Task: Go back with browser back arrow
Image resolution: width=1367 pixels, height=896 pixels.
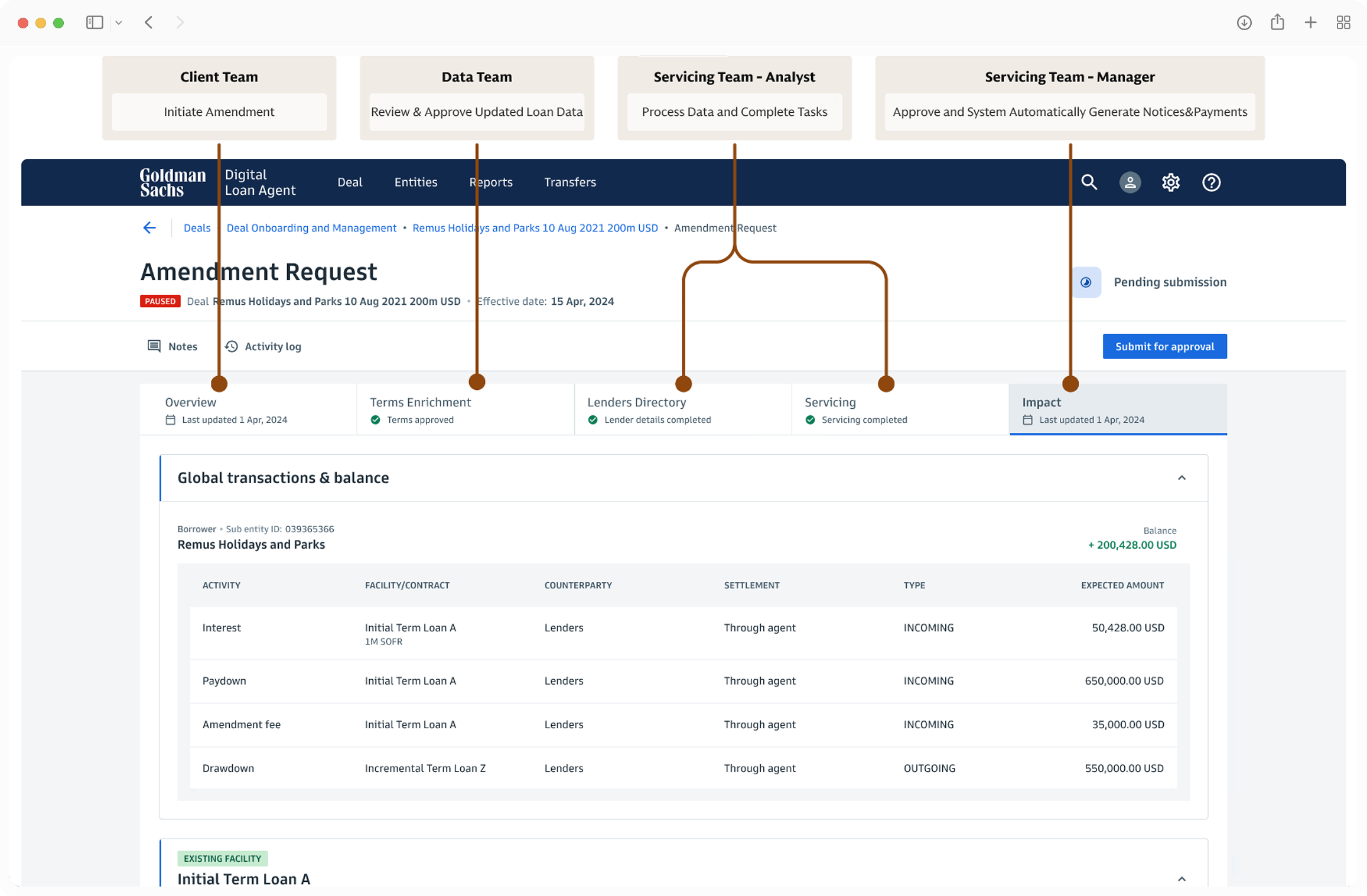Action: 149,22
